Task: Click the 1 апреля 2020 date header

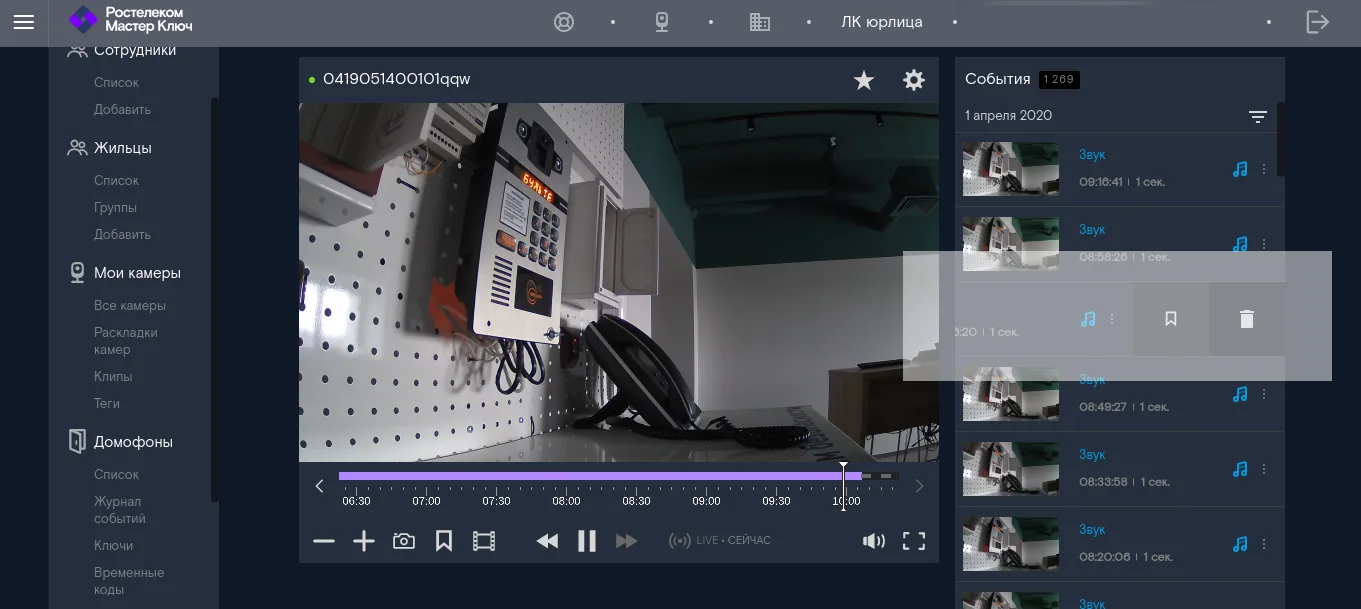Action: (1008, 116)
